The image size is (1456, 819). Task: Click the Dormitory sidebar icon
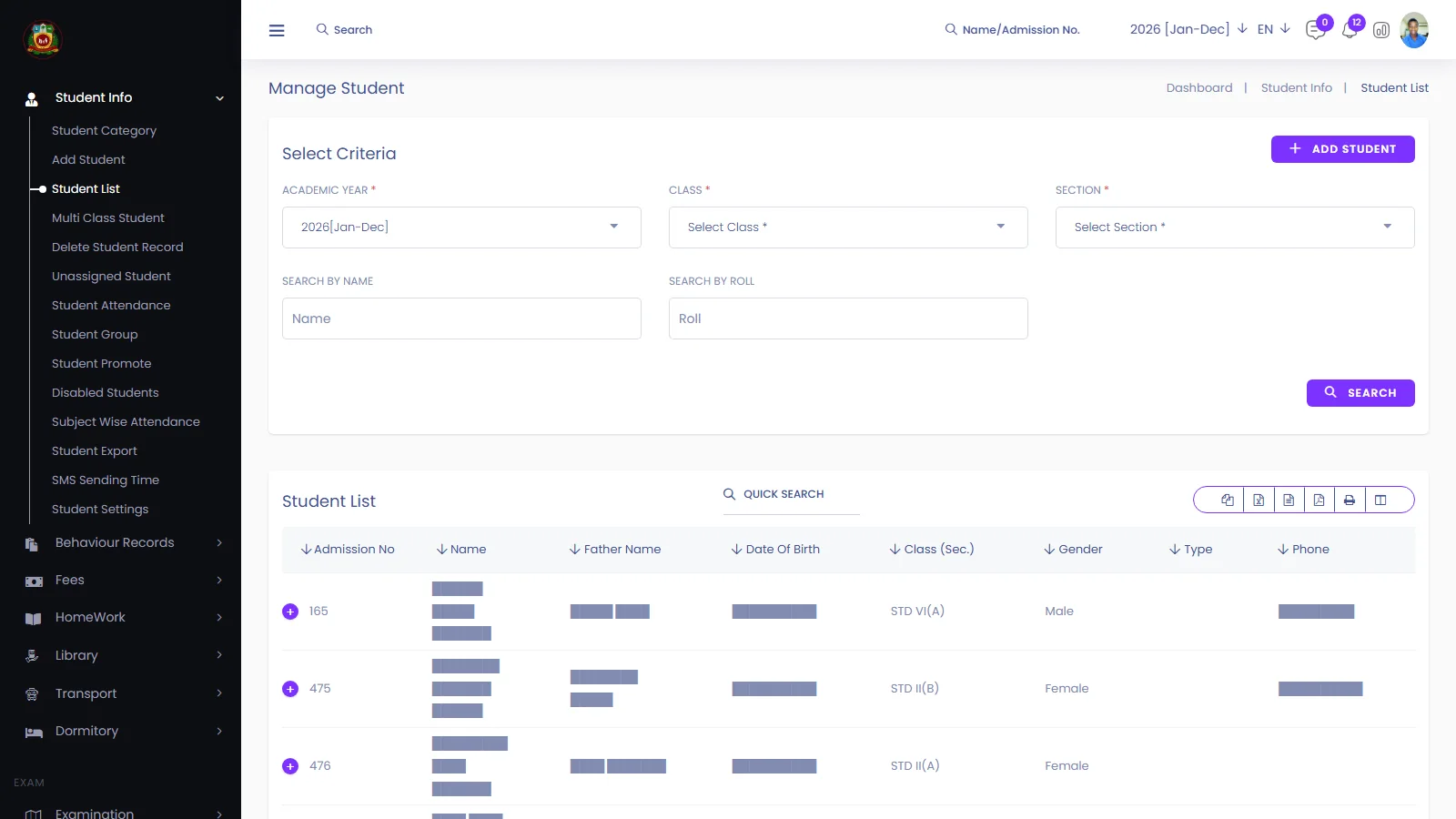[x=34, y=733]
